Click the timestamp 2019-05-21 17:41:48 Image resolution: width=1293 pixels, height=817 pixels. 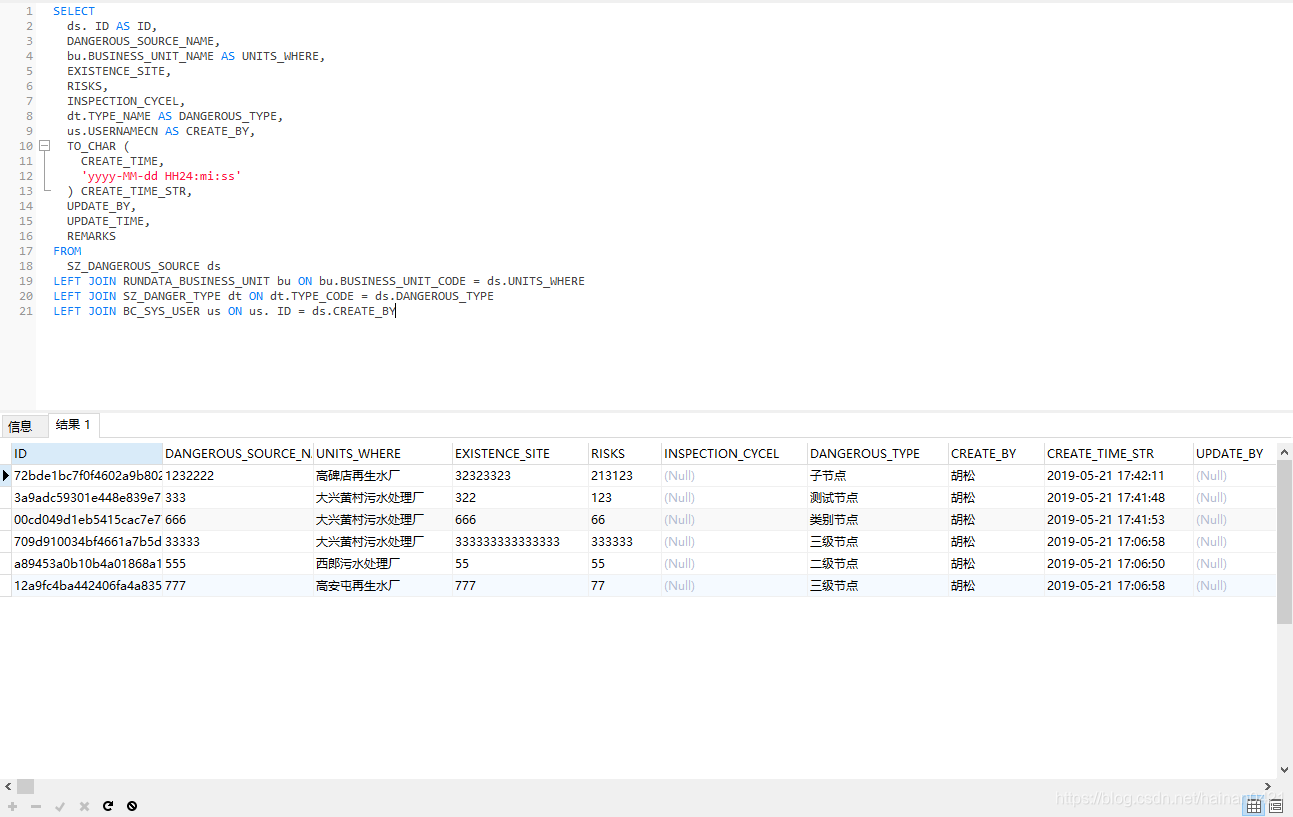coord(1119,497)
